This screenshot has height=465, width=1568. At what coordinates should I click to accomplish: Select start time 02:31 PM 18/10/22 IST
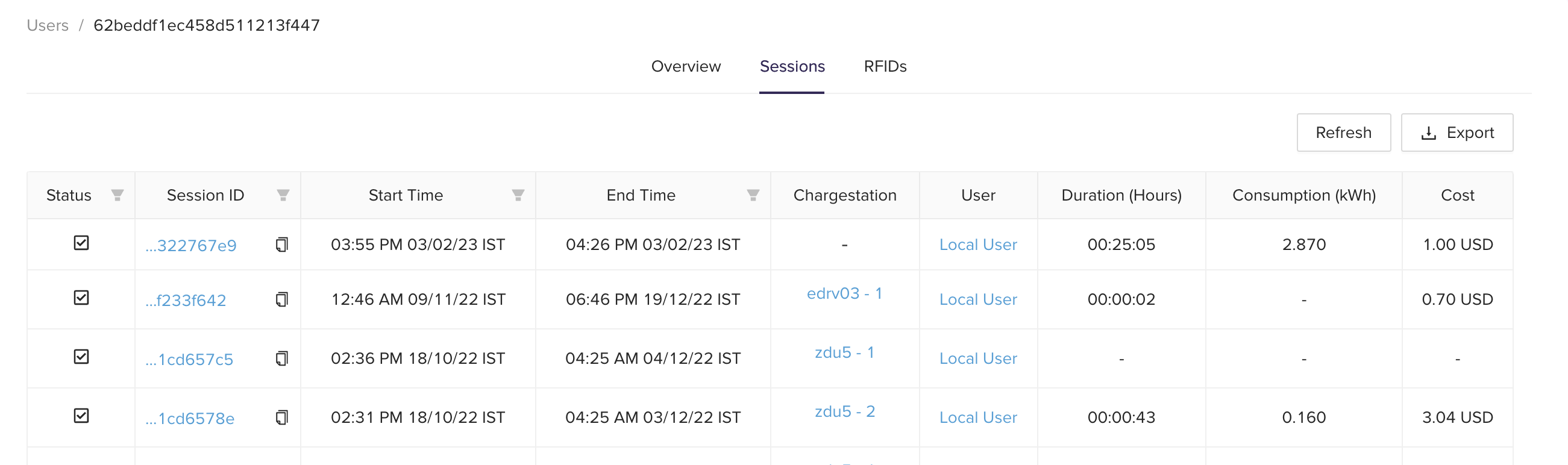click(418, 417)
